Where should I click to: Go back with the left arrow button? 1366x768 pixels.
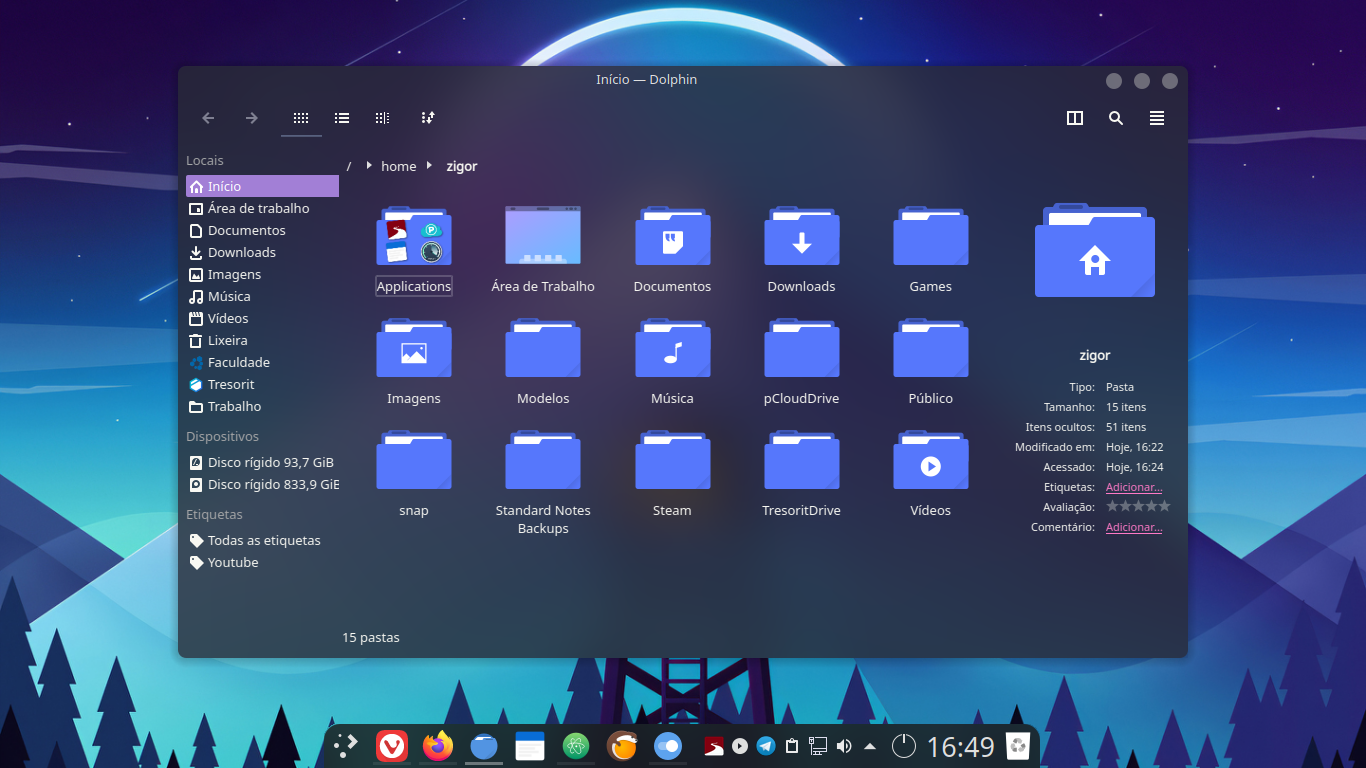(x=208, y=118)
